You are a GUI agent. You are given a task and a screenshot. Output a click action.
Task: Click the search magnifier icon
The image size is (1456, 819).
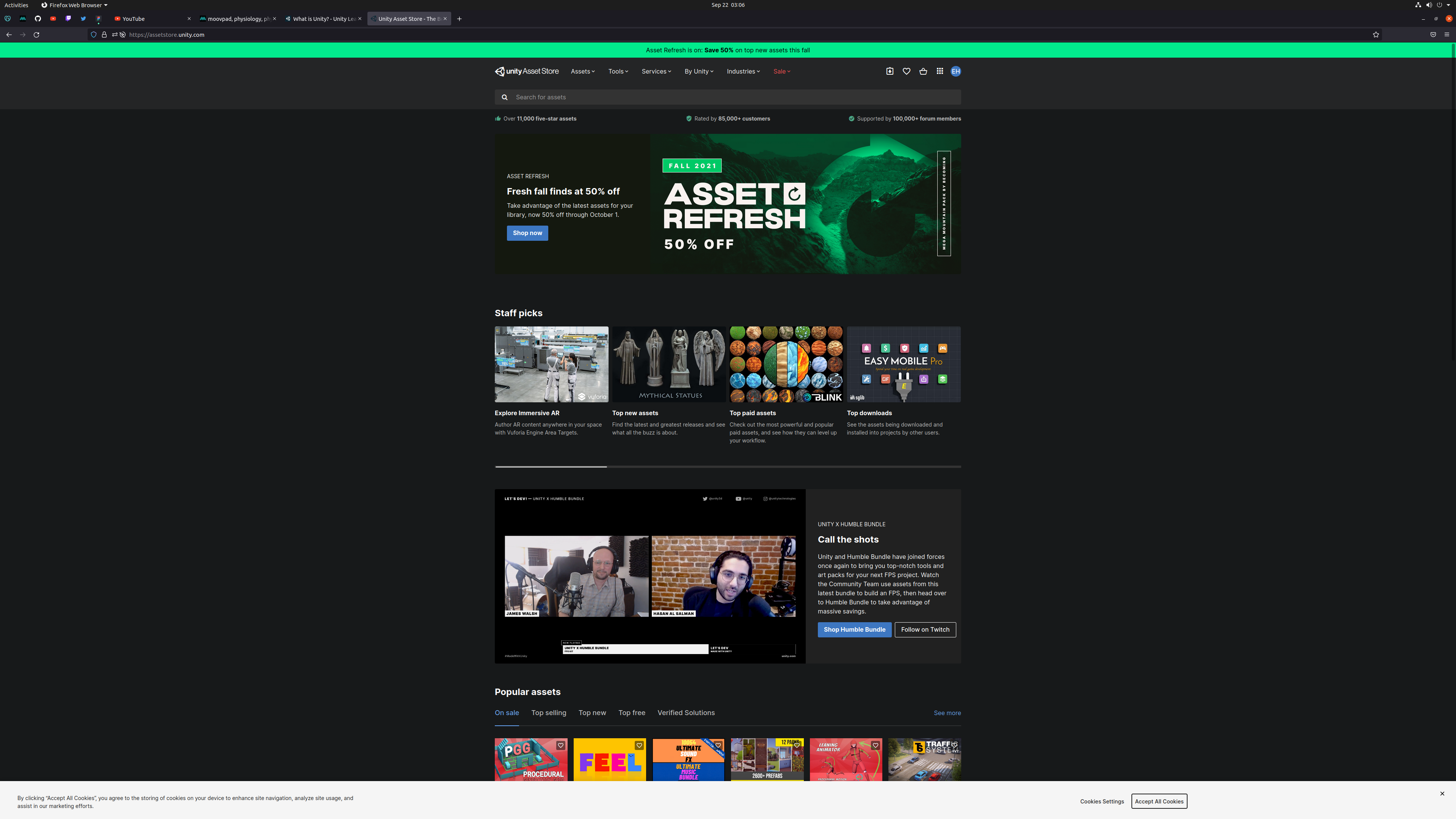click(505, 97)
